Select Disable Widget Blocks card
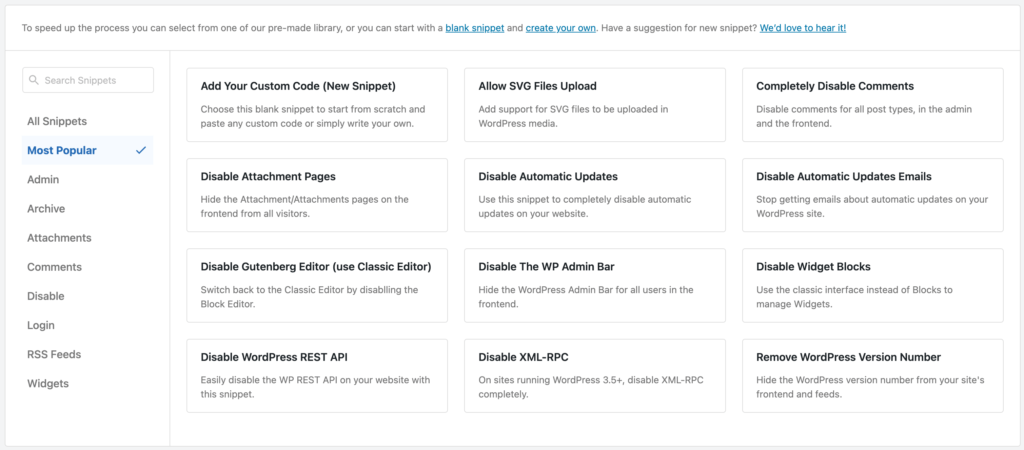Screen dimensions: 1024x450 click(872, 285)
